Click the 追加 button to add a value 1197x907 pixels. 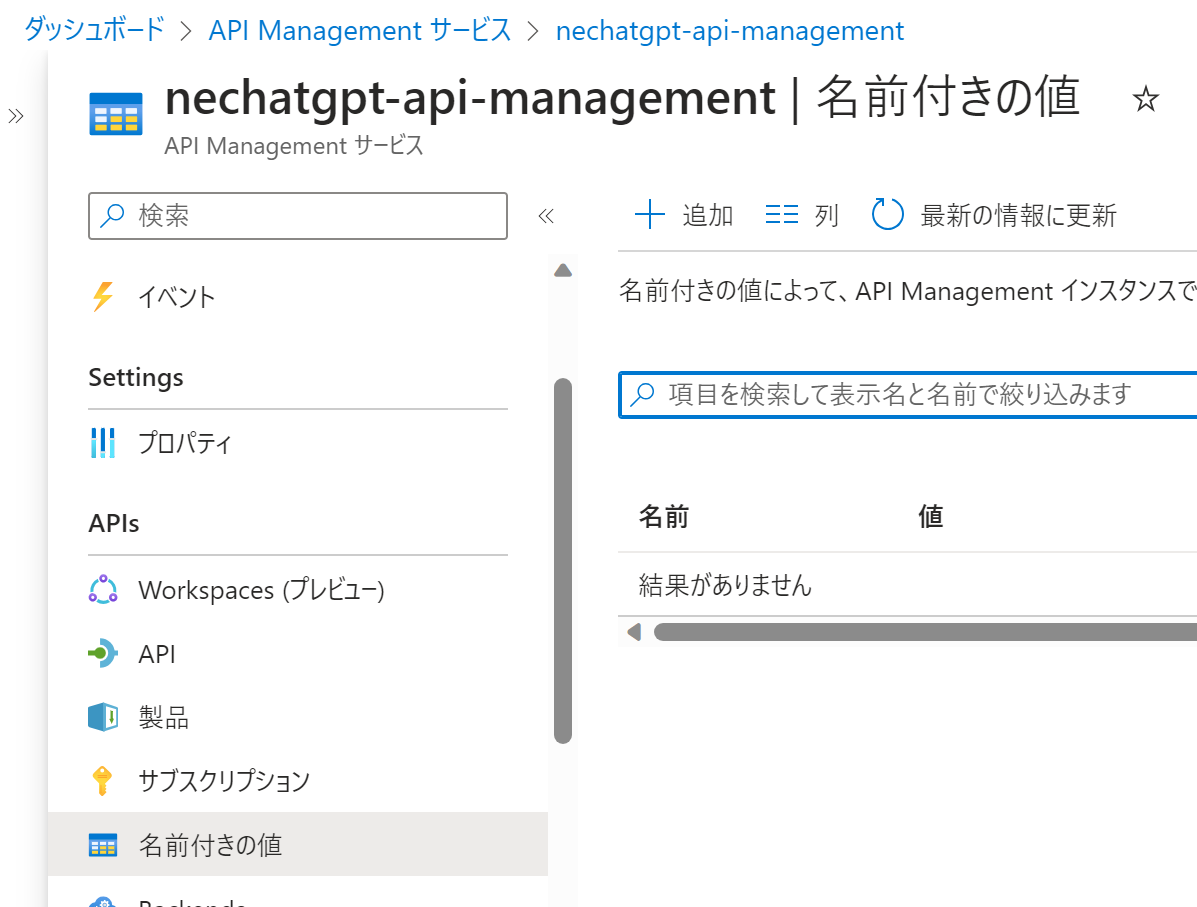click(685, 215)
